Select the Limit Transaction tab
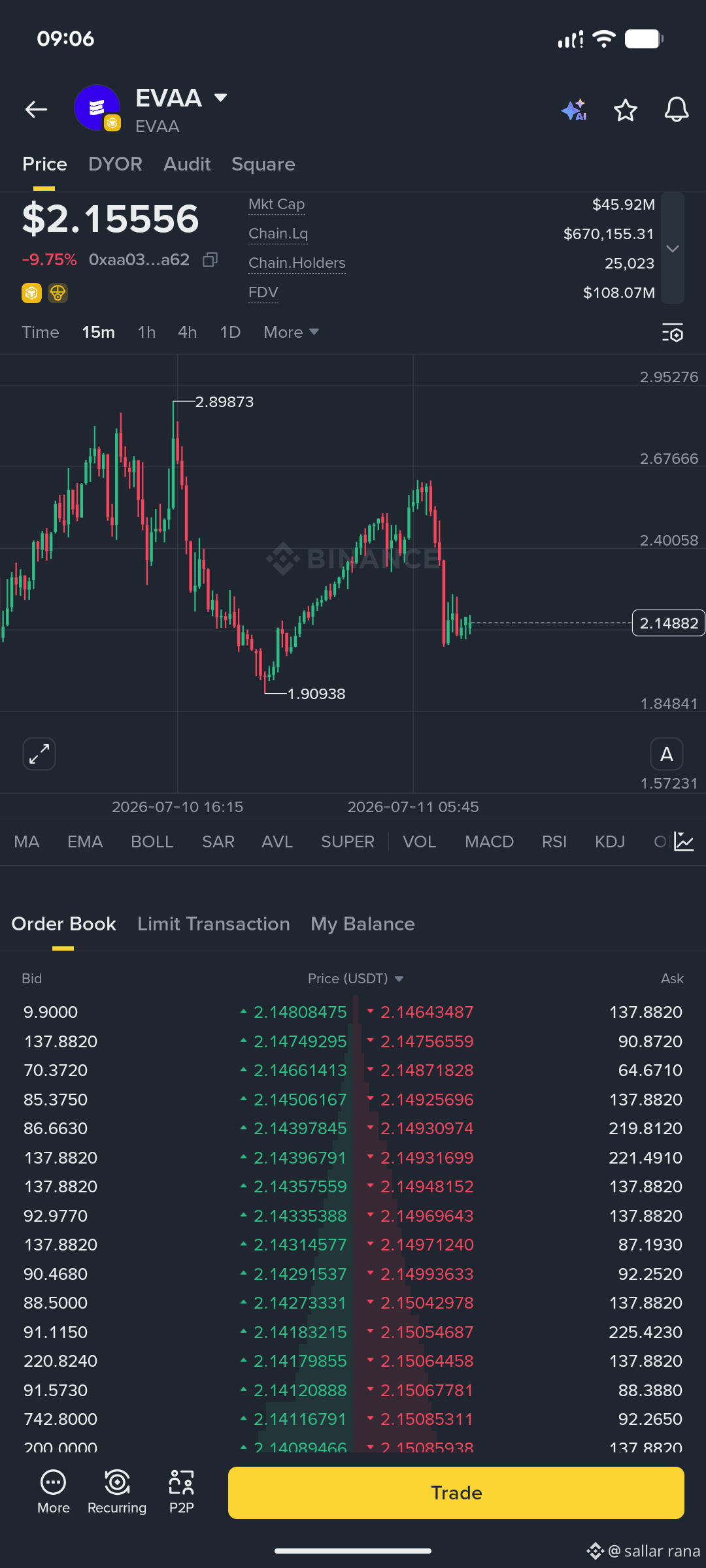 tap(214, 924)
